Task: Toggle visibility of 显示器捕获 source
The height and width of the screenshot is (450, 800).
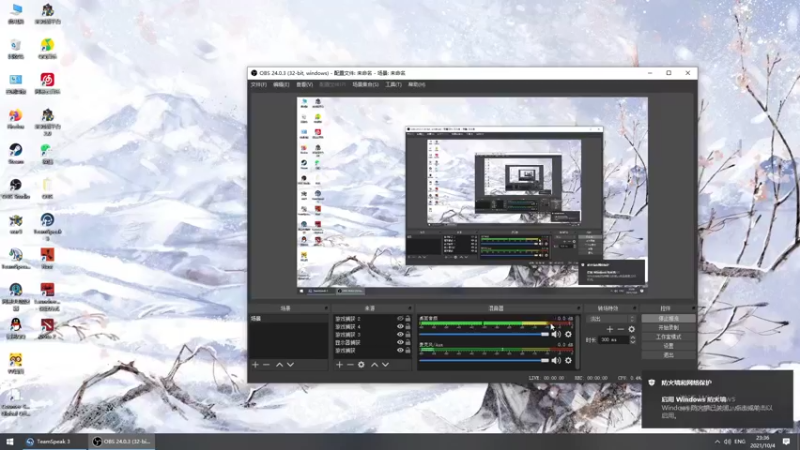Action: (x=400, y=342)
